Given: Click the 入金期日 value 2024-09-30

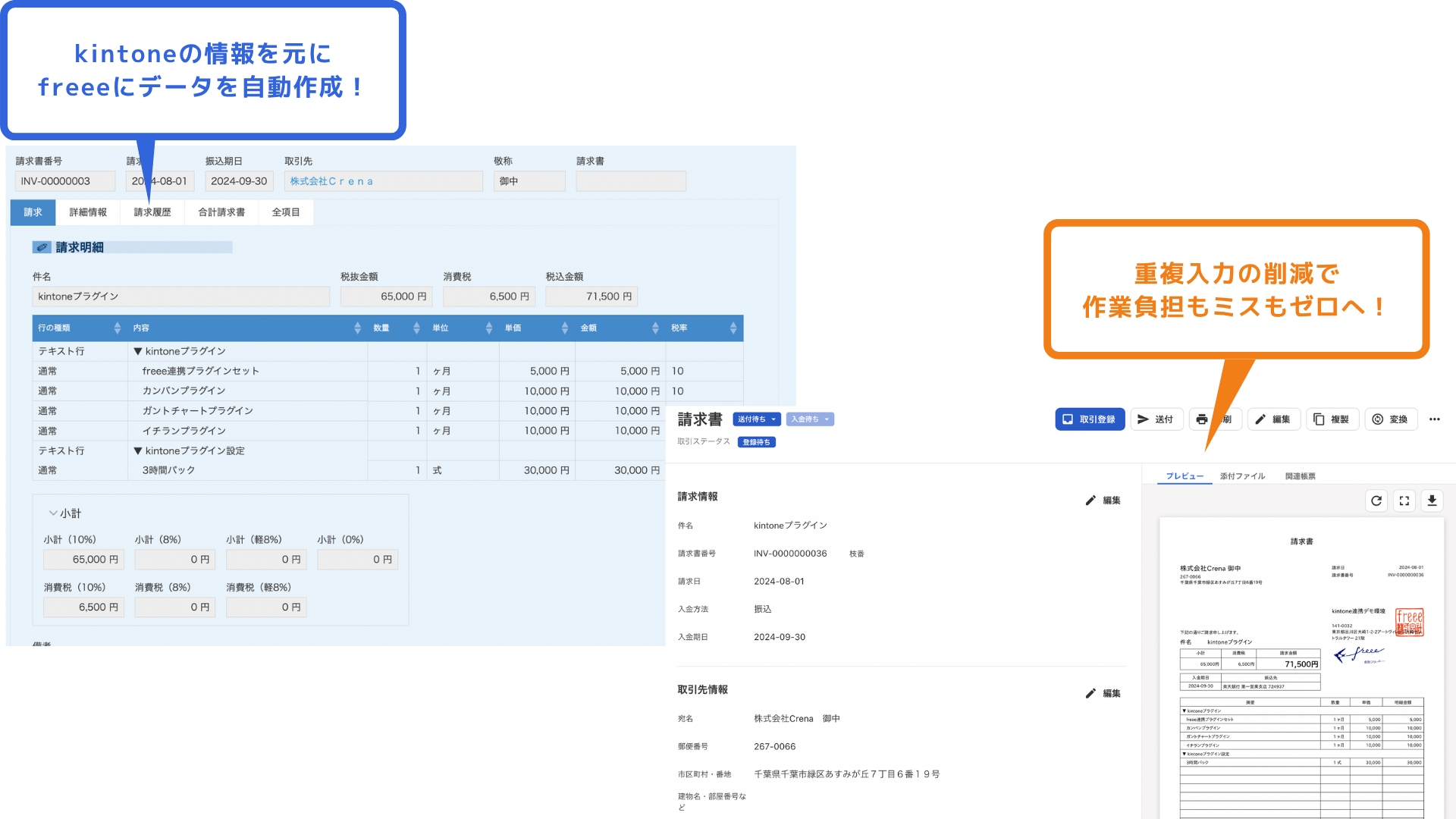Looking at the screenshot, I should 780,637.
